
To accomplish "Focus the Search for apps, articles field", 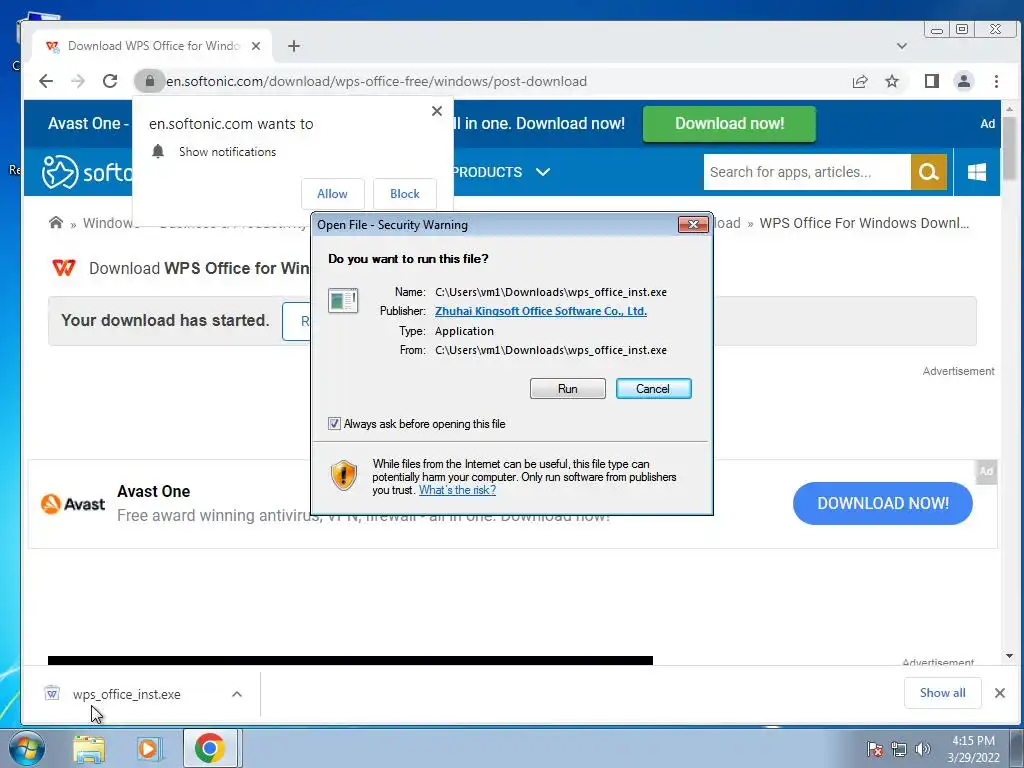I will [x=807, y=172].
